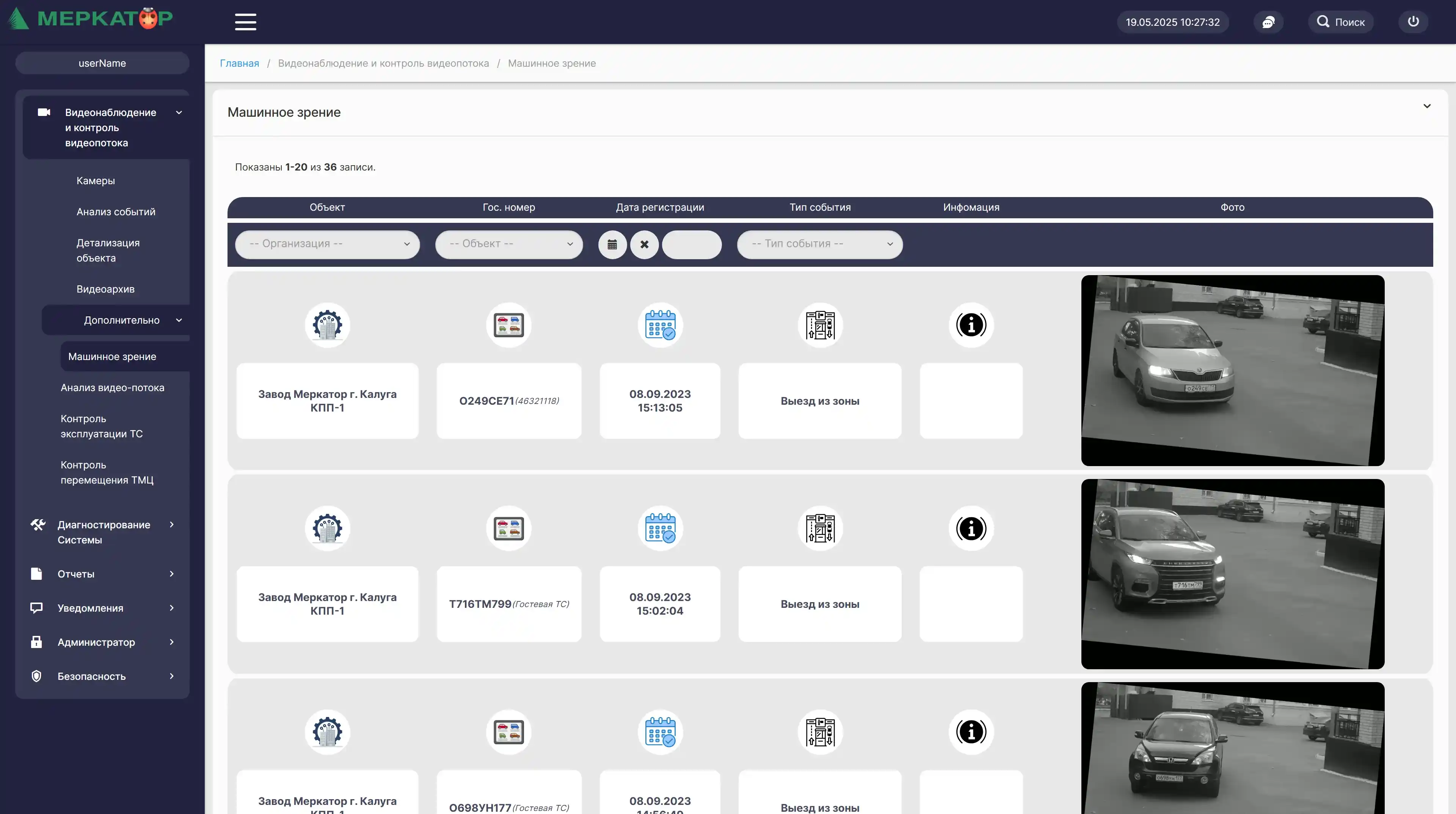The width and height of the screenshot is (1456, 814).
Task: Open the Тип события filter dropdown
Action: [x=819, y=244]
